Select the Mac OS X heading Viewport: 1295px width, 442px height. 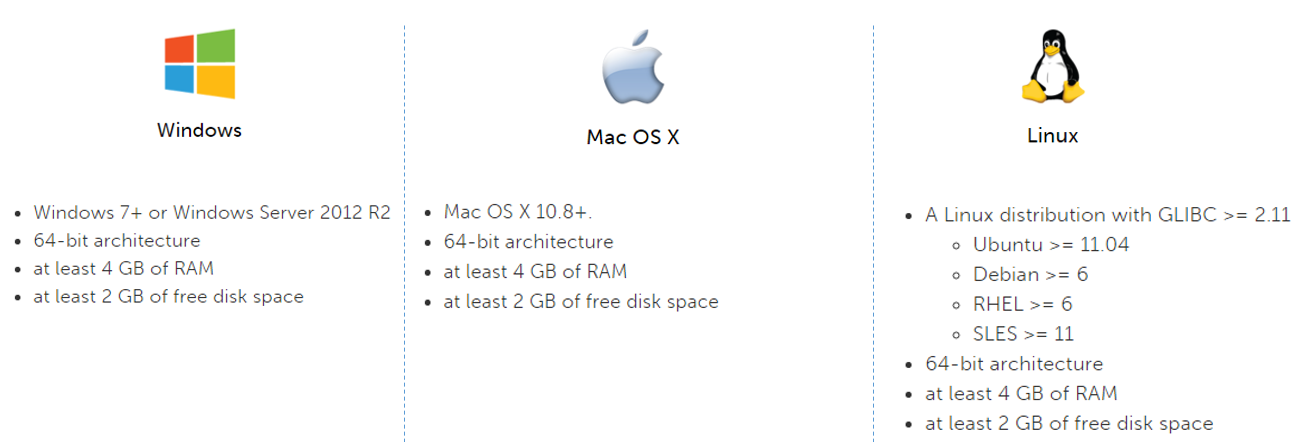[633, 137]
